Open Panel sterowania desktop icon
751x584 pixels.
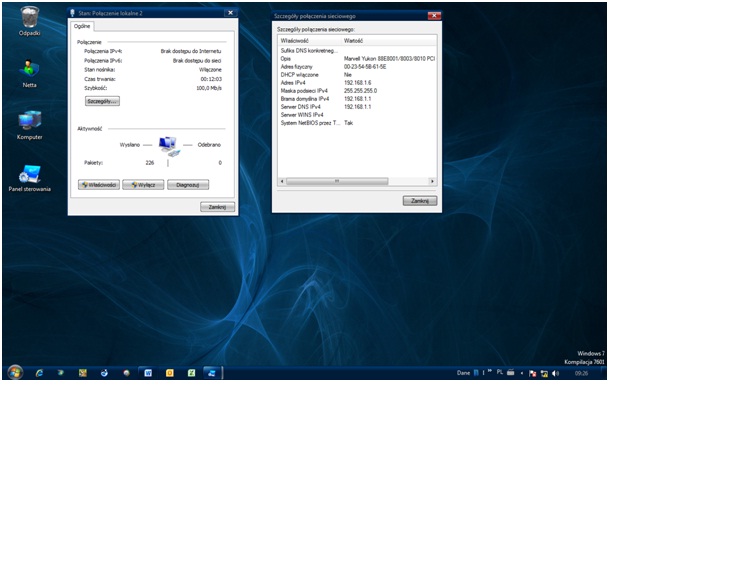pos(30,174)
